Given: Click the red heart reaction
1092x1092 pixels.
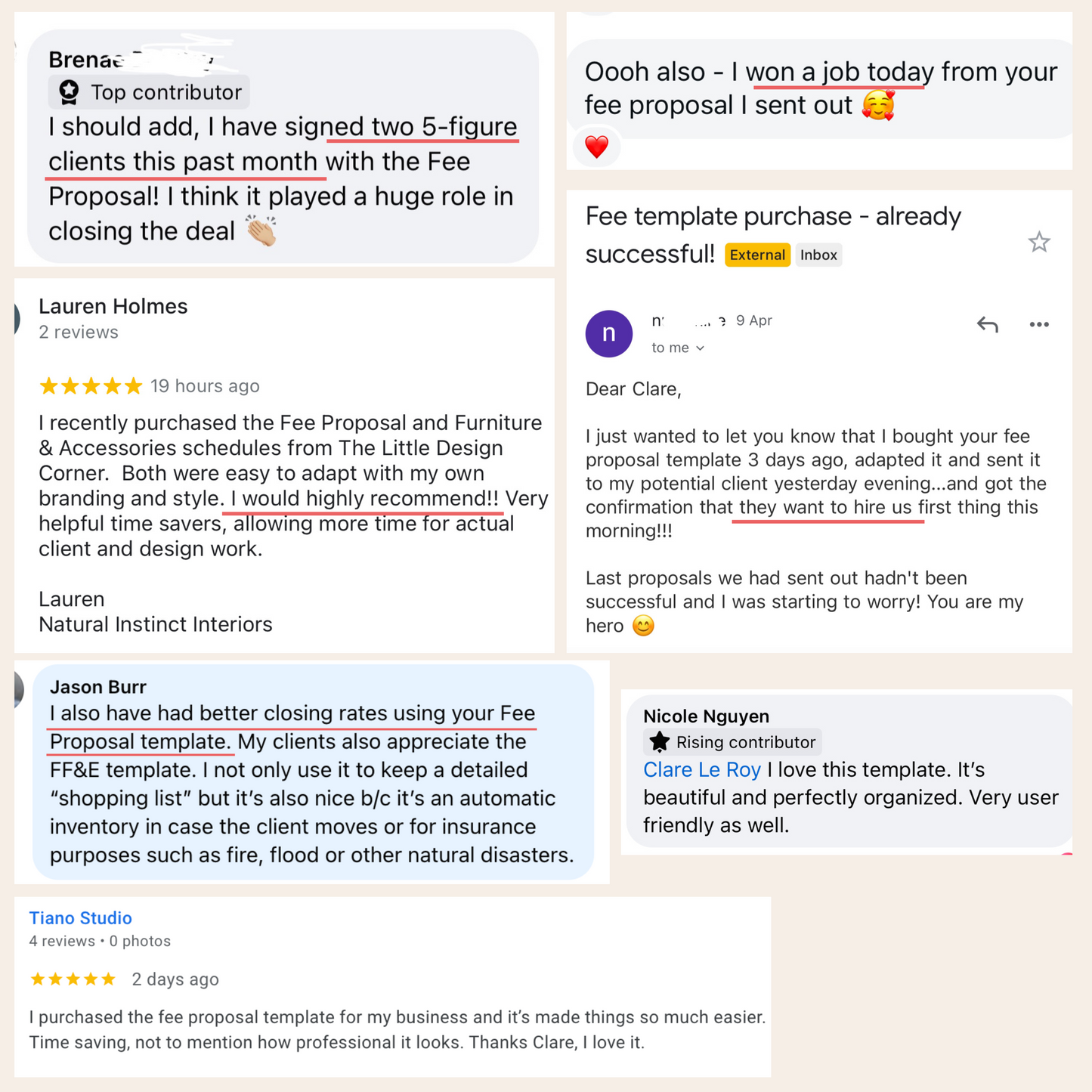Looking at the screenshot, I should (597, 147).
